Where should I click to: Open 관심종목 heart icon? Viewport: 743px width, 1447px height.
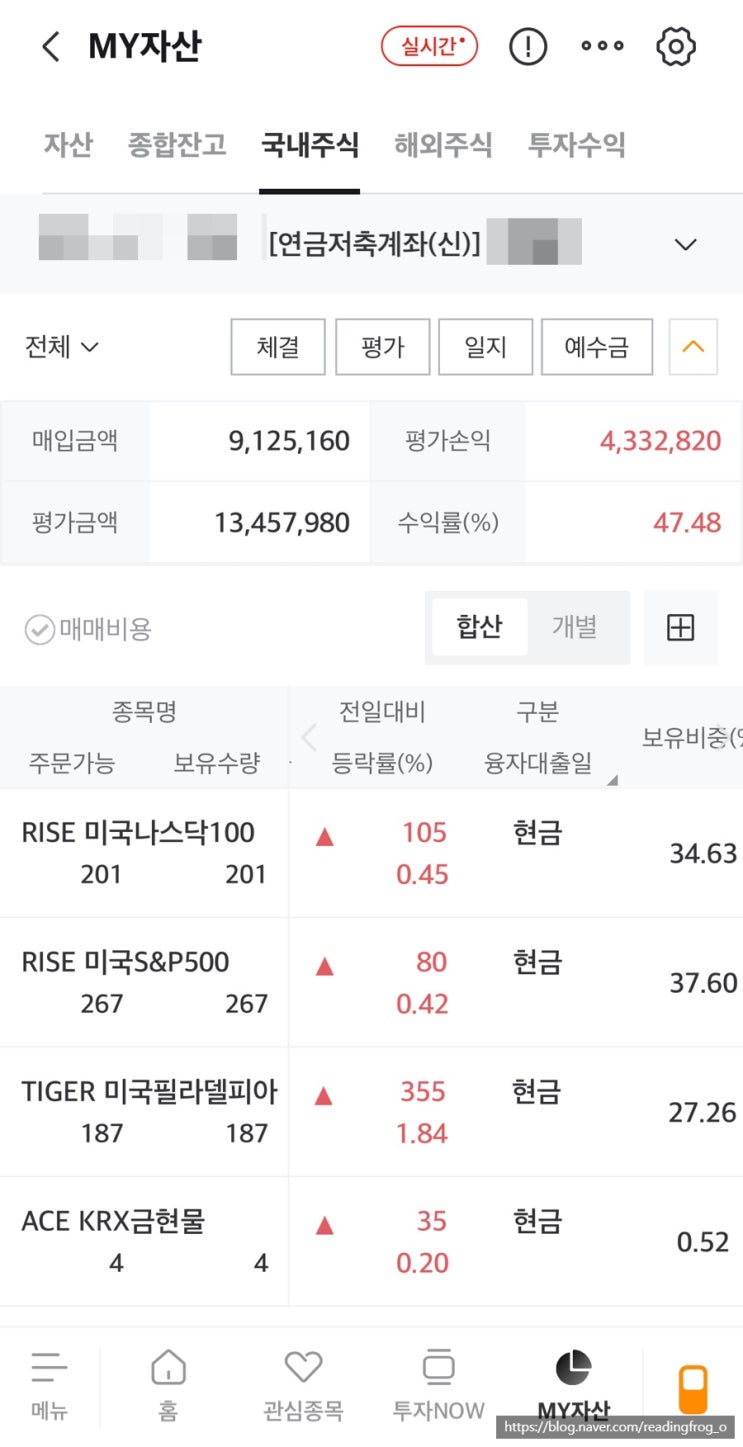point(303,1385)
